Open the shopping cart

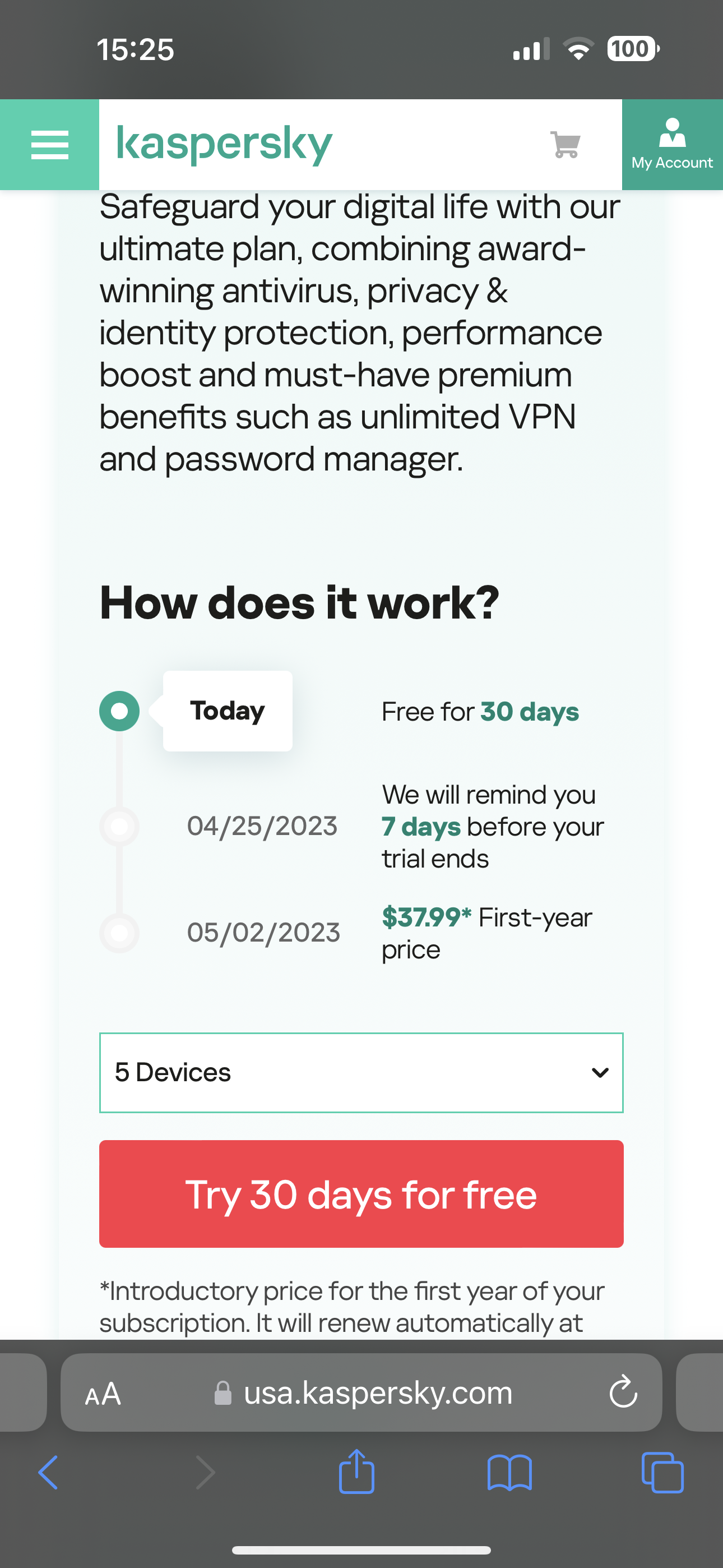pos(566,145)
